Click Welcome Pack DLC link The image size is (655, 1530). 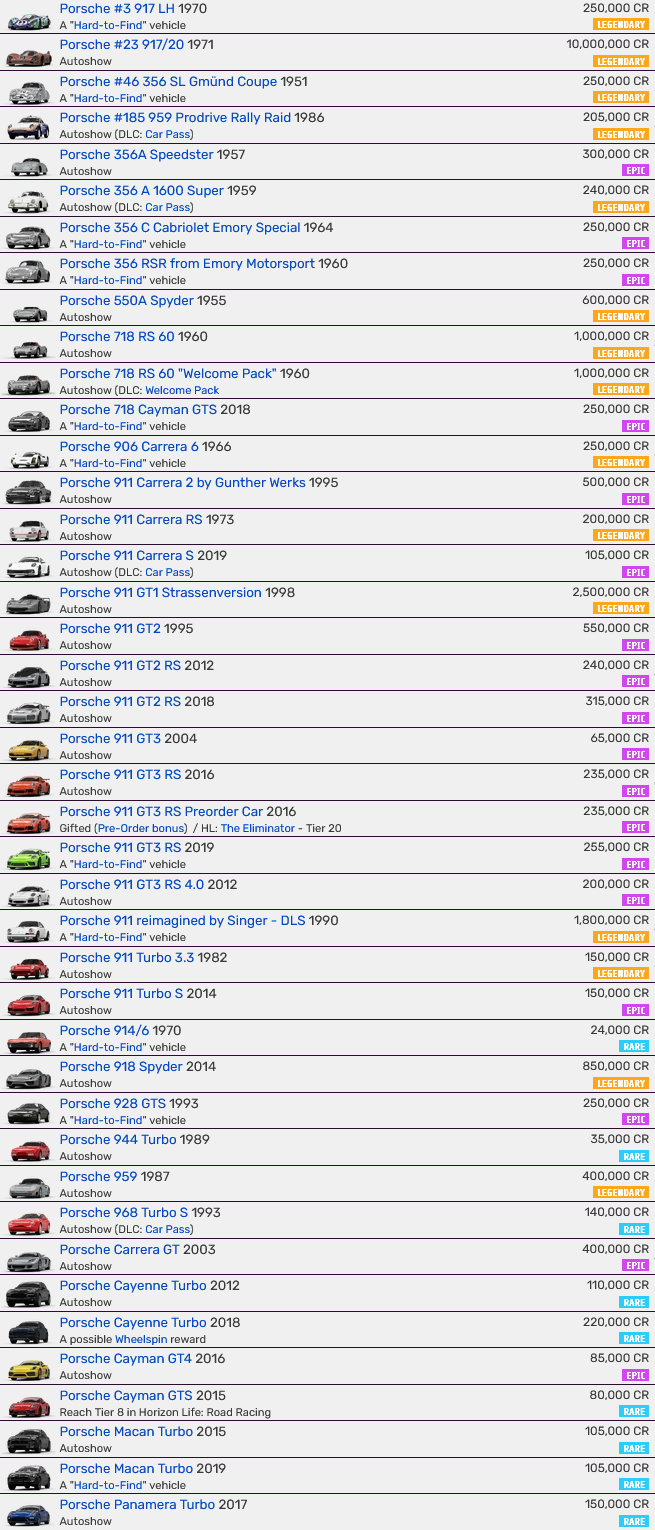182,390
